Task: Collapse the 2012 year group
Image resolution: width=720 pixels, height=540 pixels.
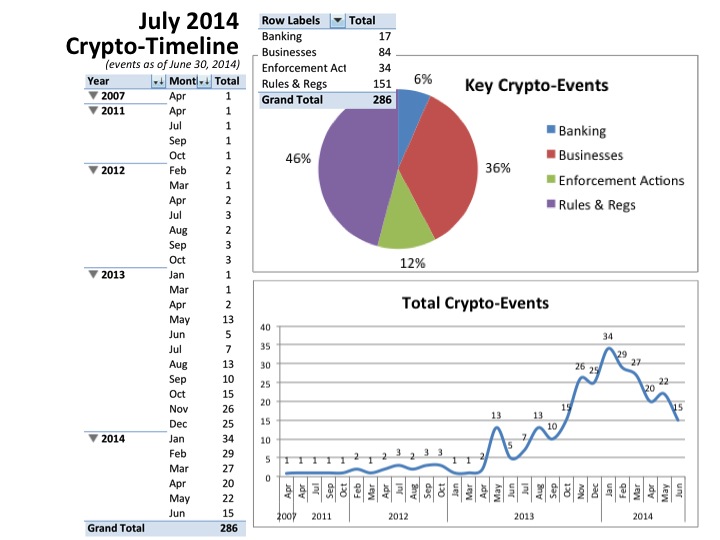Action: coord(94,171)
